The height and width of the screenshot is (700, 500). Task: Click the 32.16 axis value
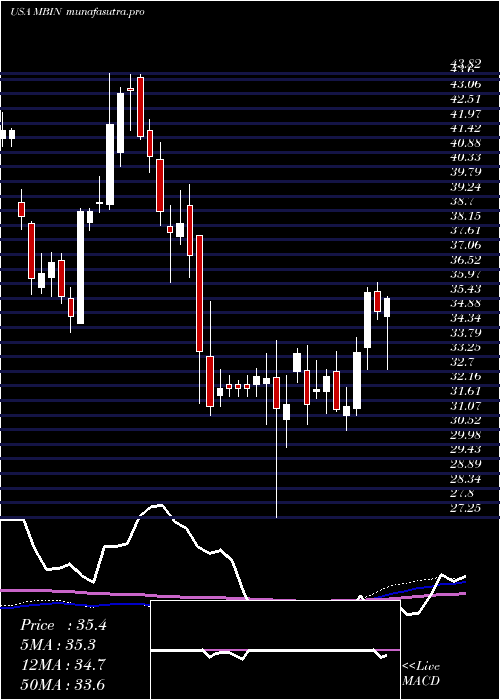465,377
